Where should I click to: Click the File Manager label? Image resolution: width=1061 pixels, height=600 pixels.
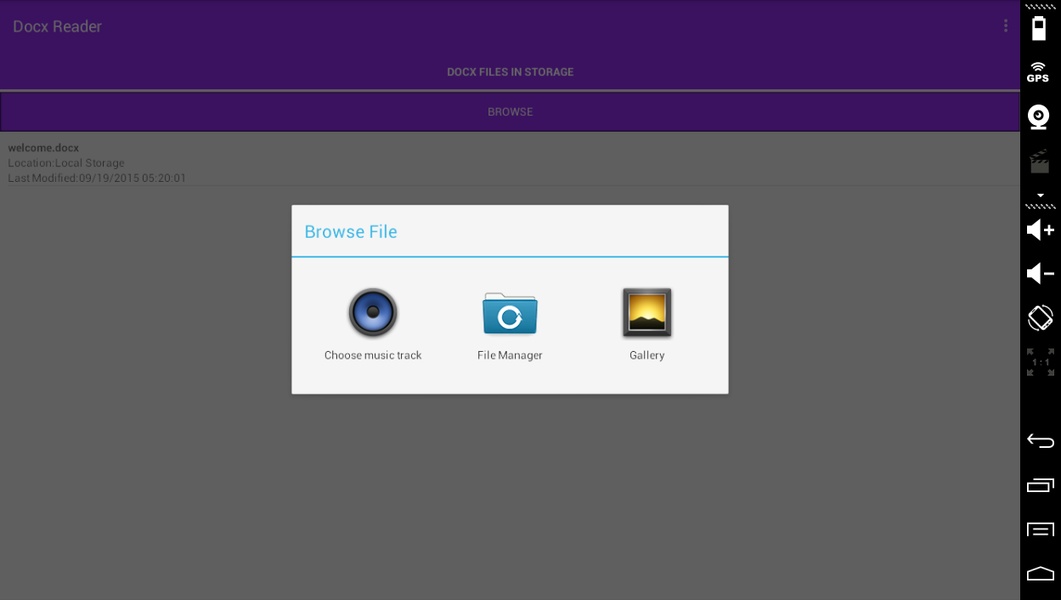coord(510,355)
